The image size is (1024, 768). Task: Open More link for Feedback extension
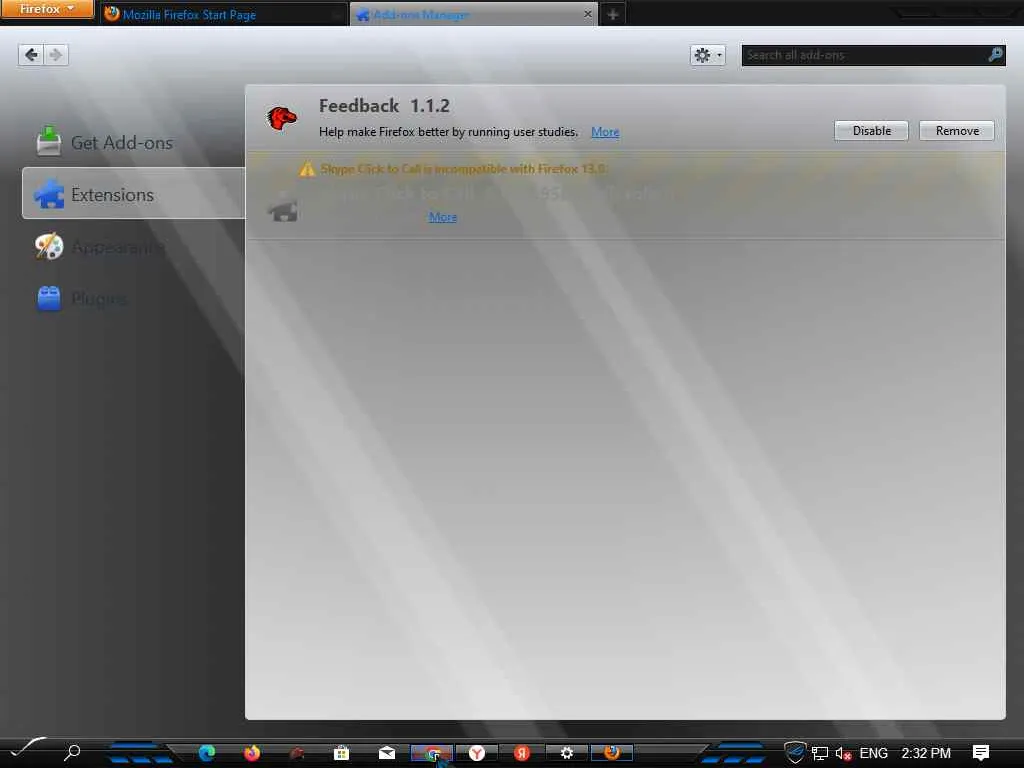pyautogui.click(x=605, y=132)
